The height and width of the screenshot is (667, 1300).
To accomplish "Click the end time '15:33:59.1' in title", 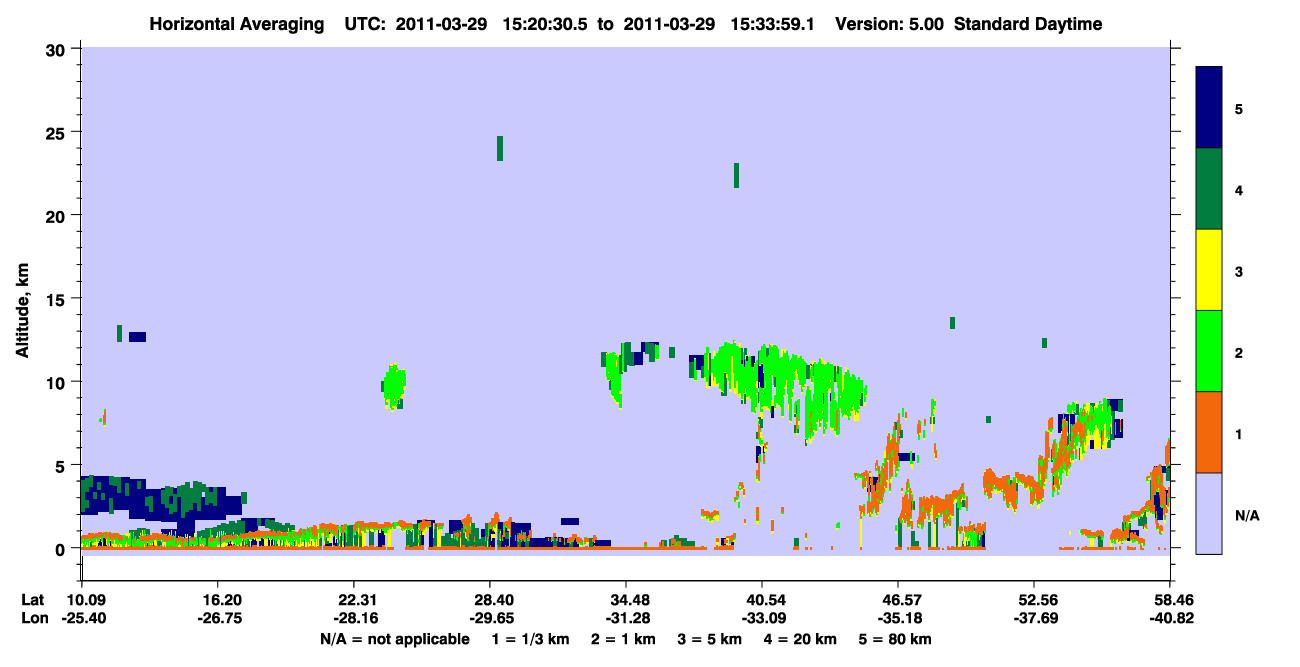I will click(x=770, y=25).
